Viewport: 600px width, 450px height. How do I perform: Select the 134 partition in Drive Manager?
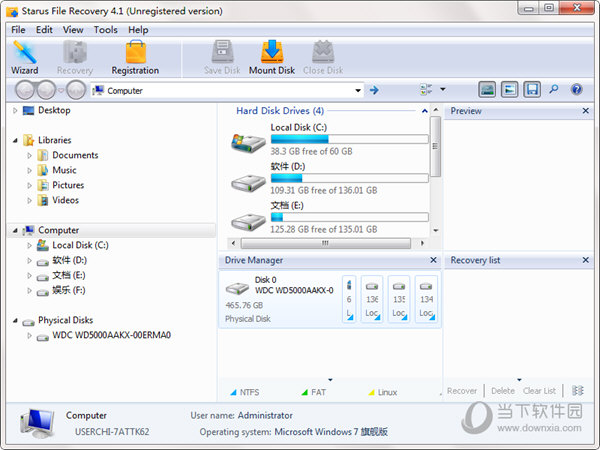(x=426, y=299)
